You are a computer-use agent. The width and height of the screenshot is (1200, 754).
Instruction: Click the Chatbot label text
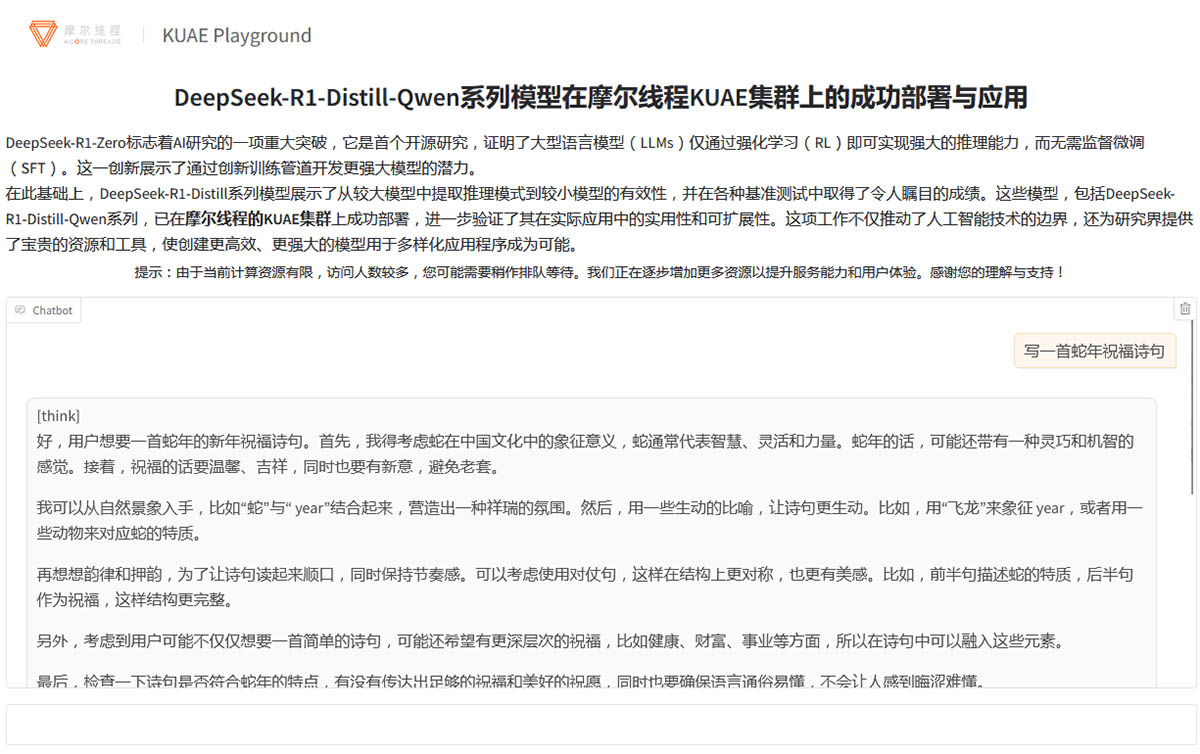(x=52, y=311)
